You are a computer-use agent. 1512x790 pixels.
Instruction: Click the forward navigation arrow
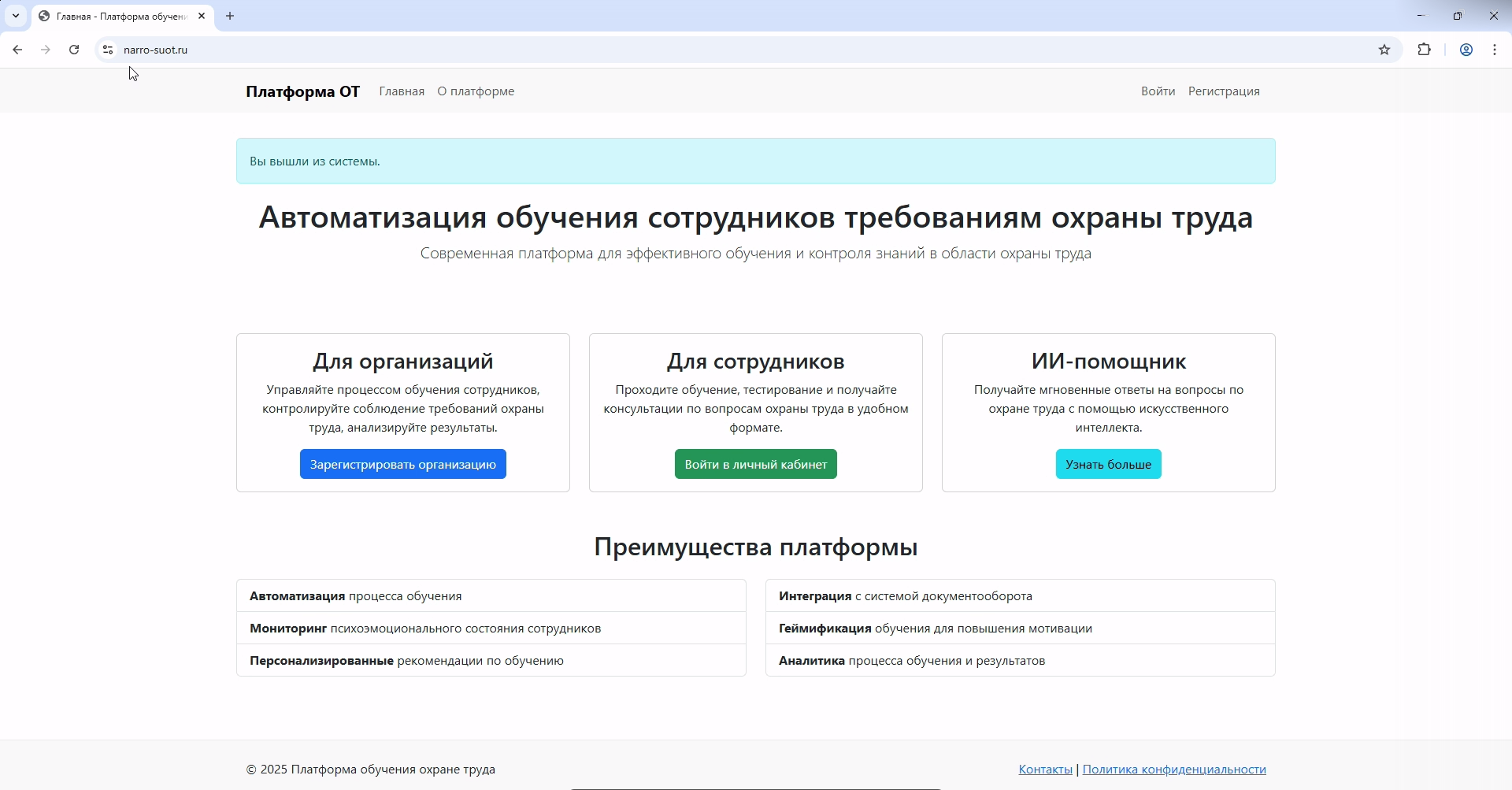[46, 50]
